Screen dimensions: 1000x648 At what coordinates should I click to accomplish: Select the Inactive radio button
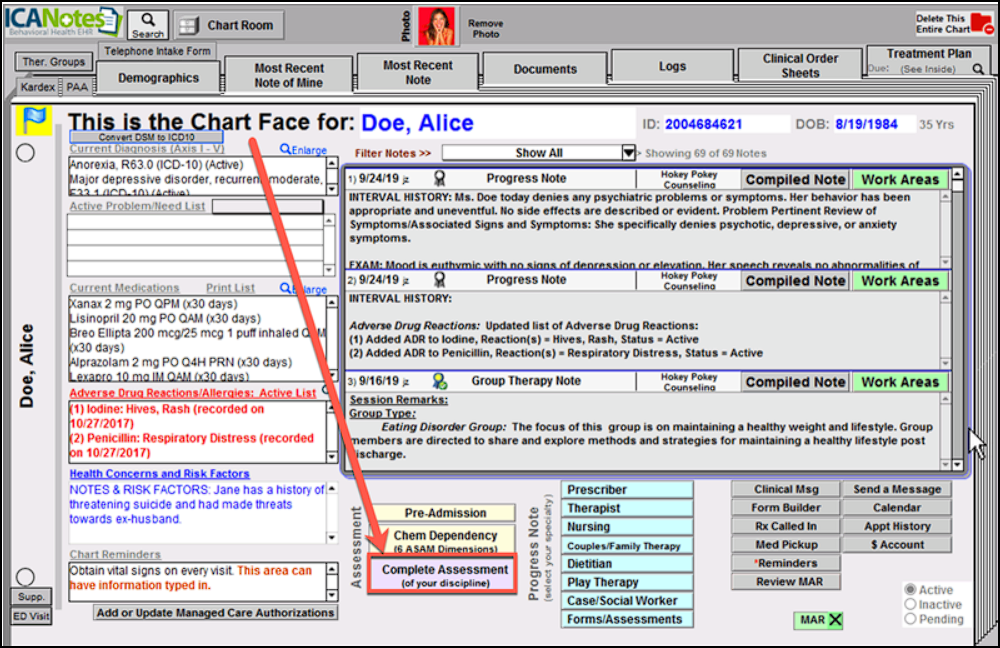[x=910, y=604]
